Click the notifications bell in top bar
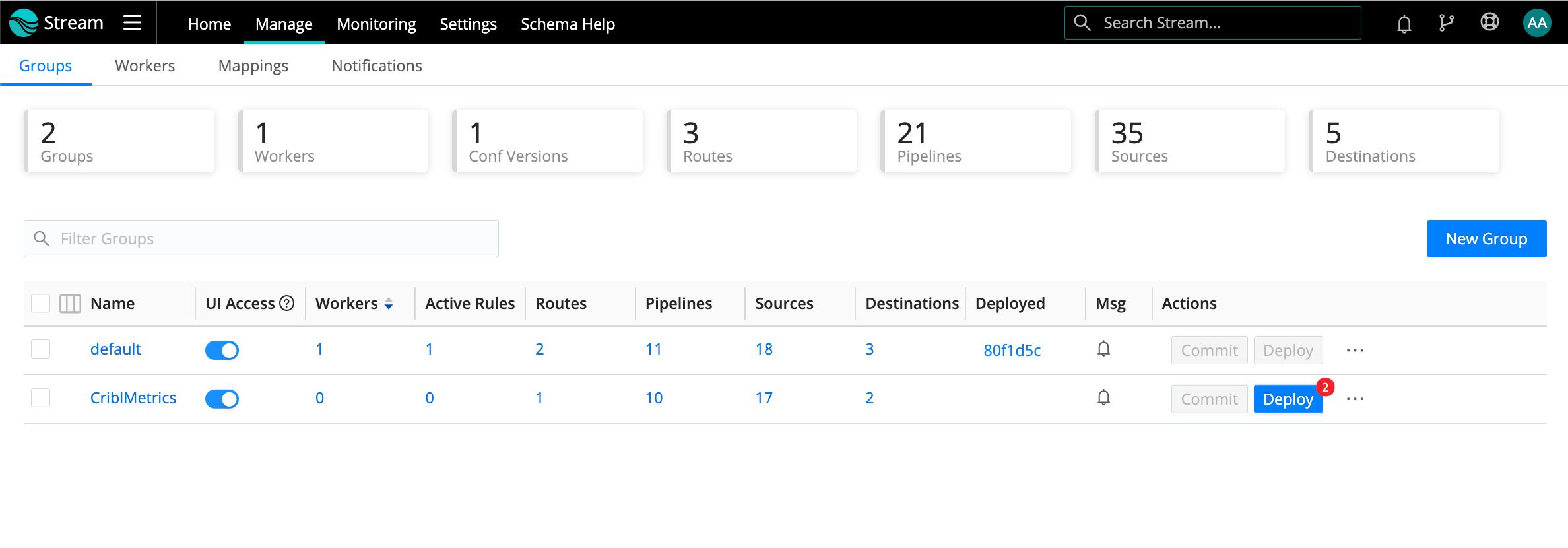 (x=1404, y=24)
